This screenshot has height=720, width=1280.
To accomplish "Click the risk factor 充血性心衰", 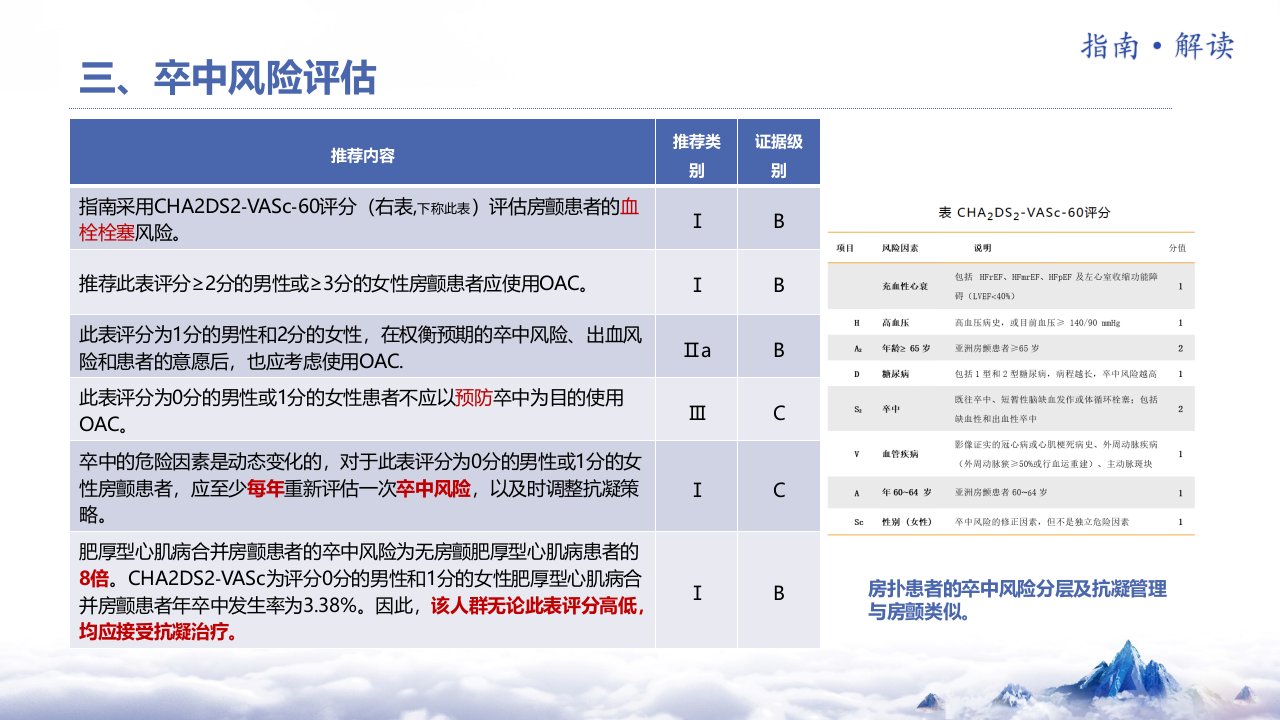I will point(905,286).
